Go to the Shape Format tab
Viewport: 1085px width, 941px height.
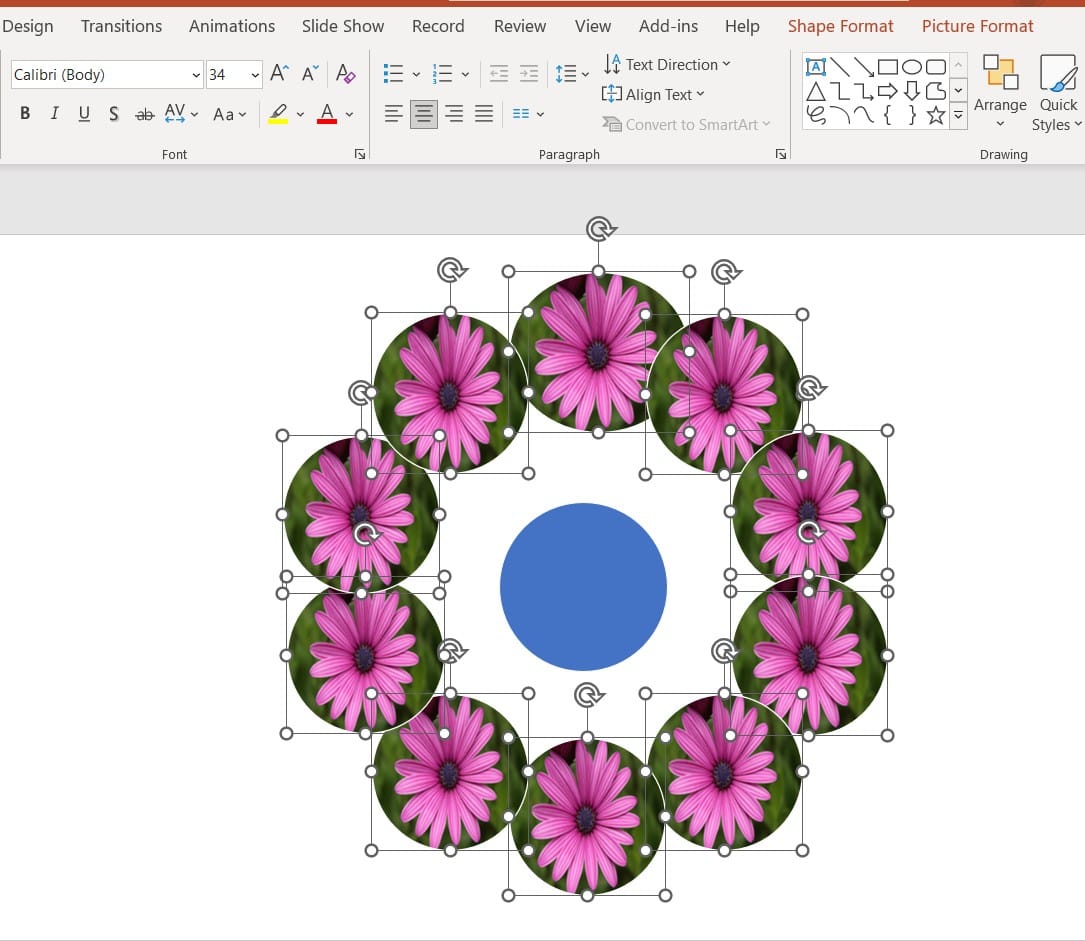[x=840, y=26]
